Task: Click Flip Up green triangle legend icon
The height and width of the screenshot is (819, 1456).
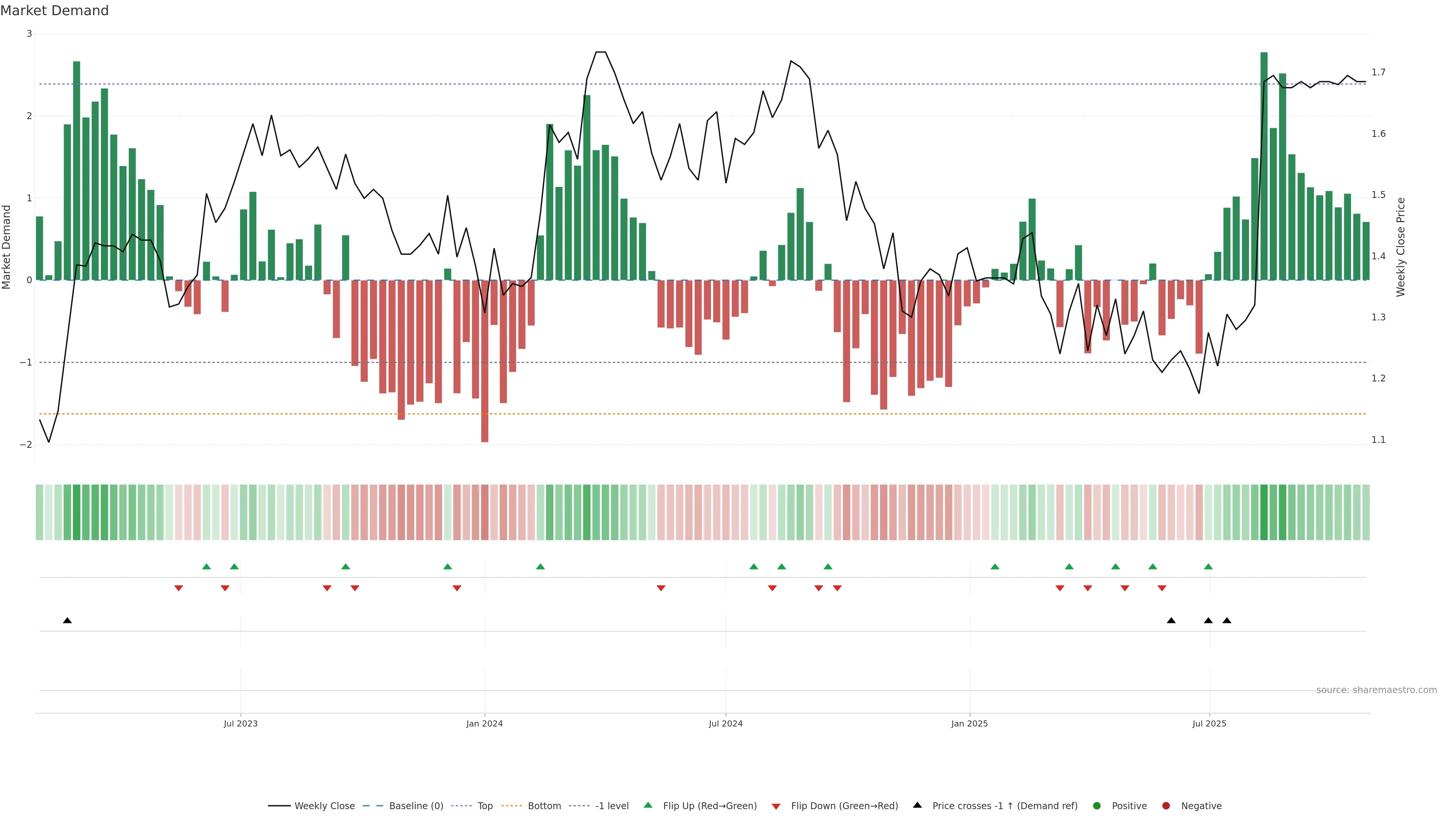Action: pyautogui.click(x=648, y=805)
